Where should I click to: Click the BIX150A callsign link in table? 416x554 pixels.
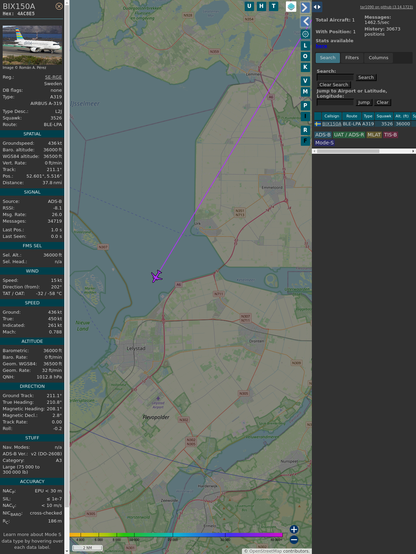point(332,124)
